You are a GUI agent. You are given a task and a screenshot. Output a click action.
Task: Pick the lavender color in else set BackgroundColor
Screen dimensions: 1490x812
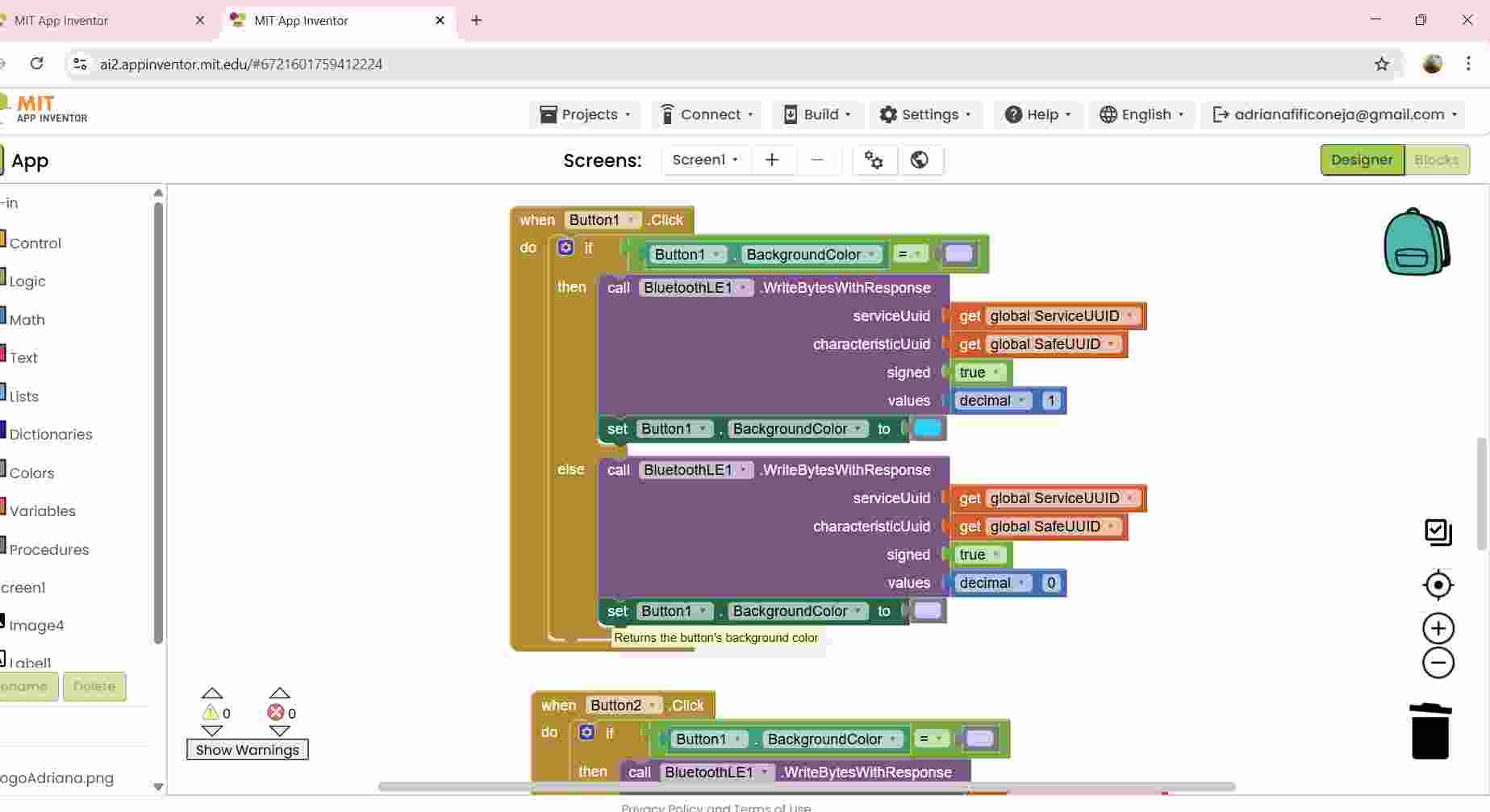point(928,610)
